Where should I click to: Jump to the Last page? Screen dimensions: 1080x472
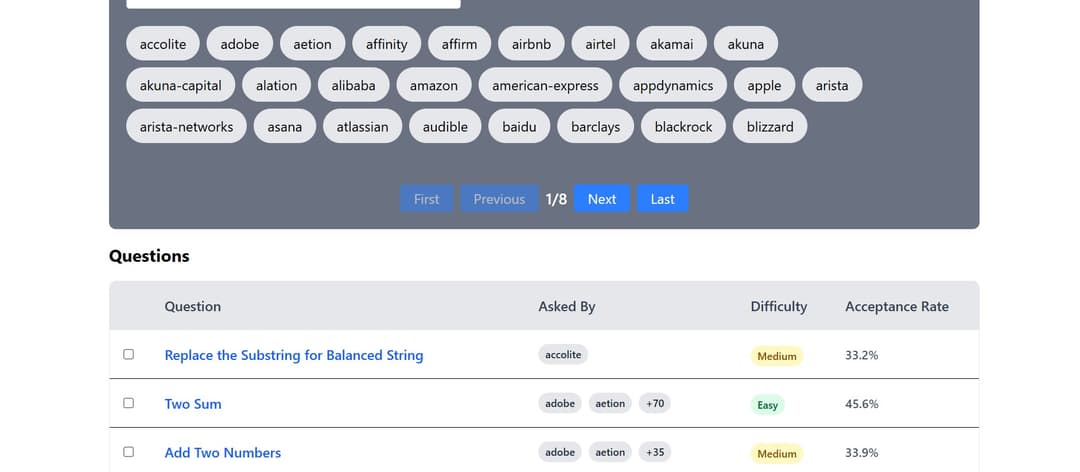[662, 199]
